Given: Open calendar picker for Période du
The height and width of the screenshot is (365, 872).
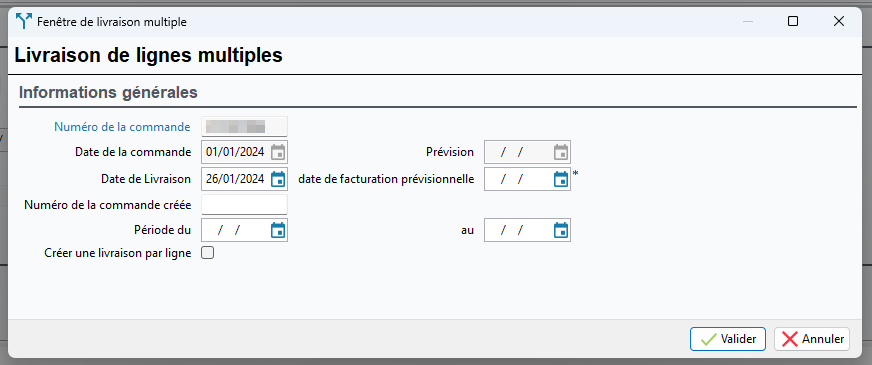Looking at the screenshot, I should pyautogui.click(x=278, y=230).
